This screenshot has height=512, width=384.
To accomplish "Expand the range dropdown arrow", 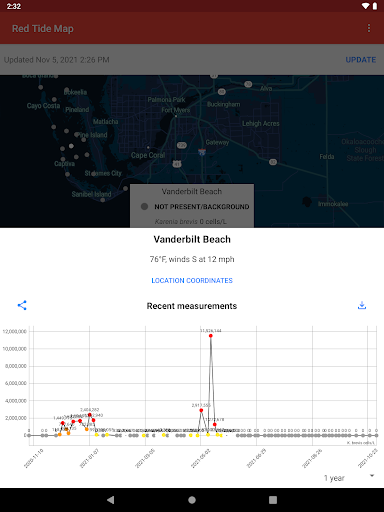I will pos(372,476).
